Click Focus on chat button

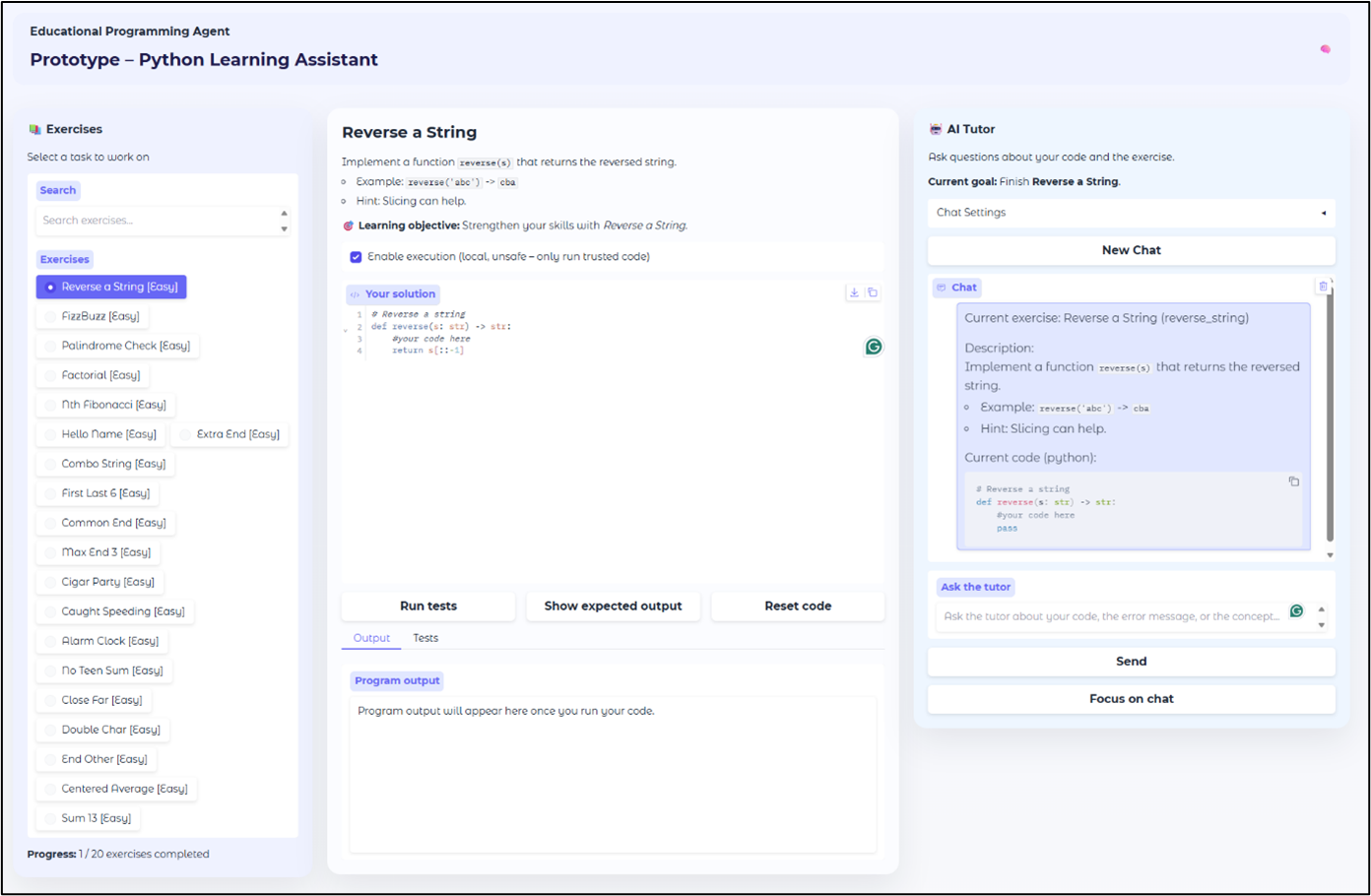tap(1132, 699)
